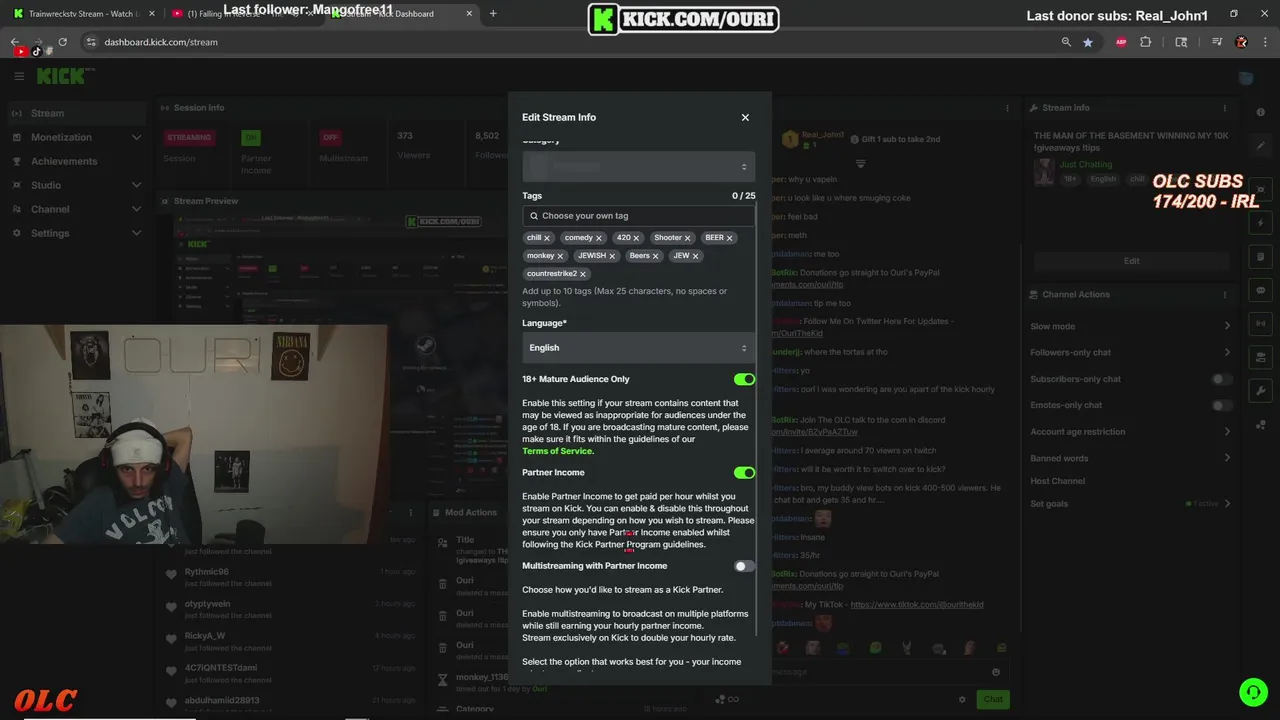Open chat settings gear icon

pyautogui.click(x=962, y=699)
